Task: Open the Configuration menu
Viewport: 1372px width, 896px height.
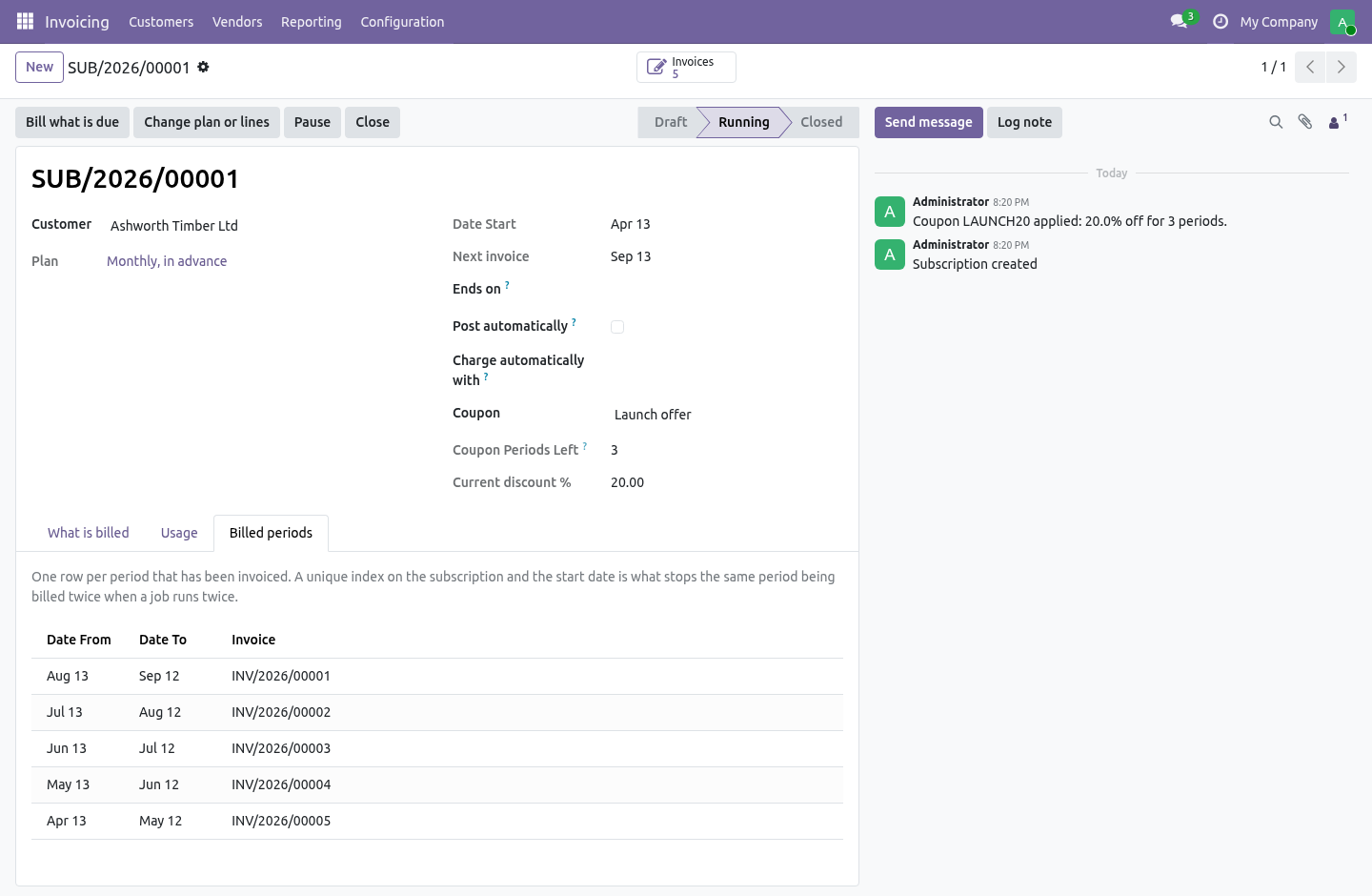Action: pos(402,21)
